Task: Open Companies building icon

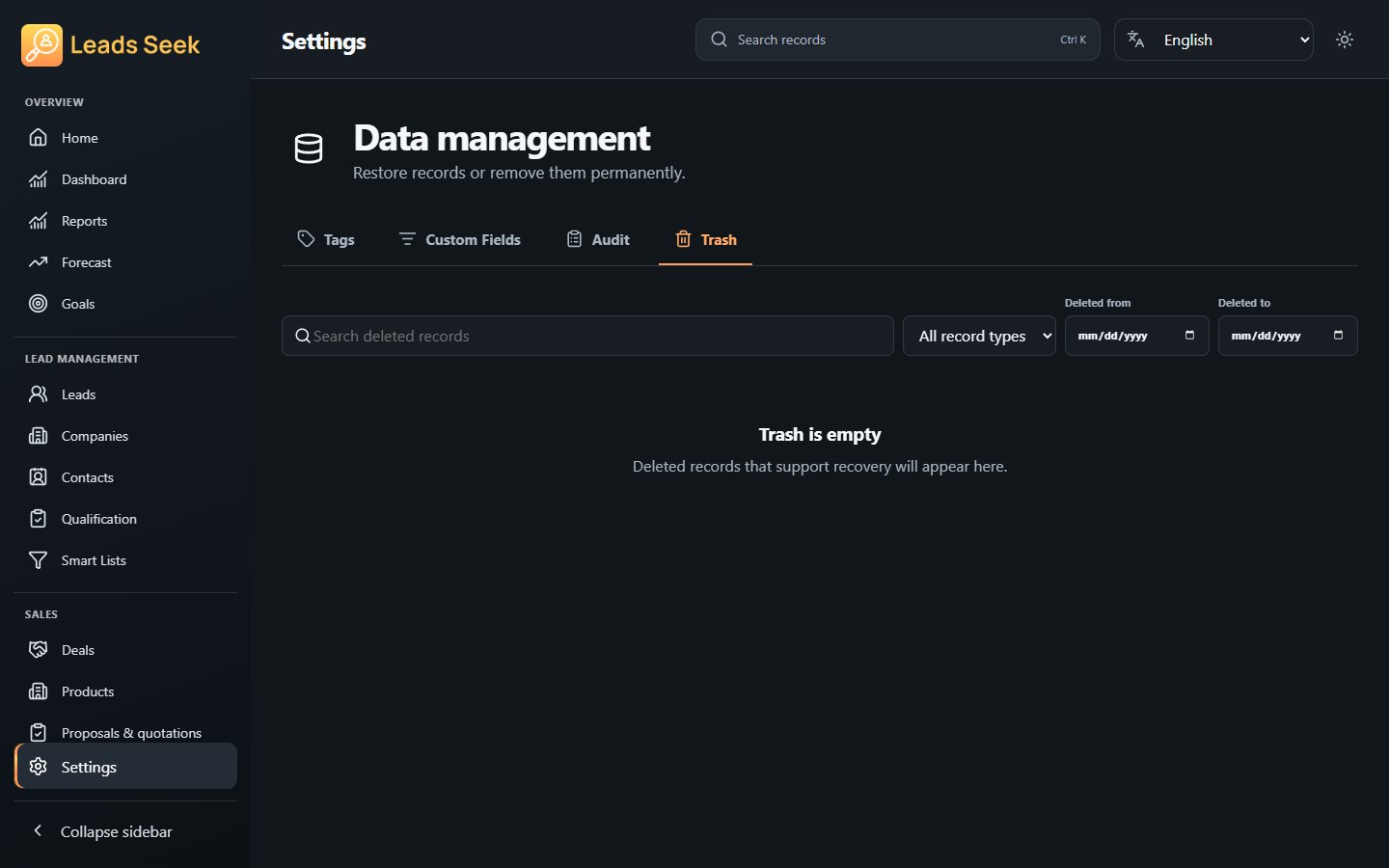Action: tap(38, 436)
